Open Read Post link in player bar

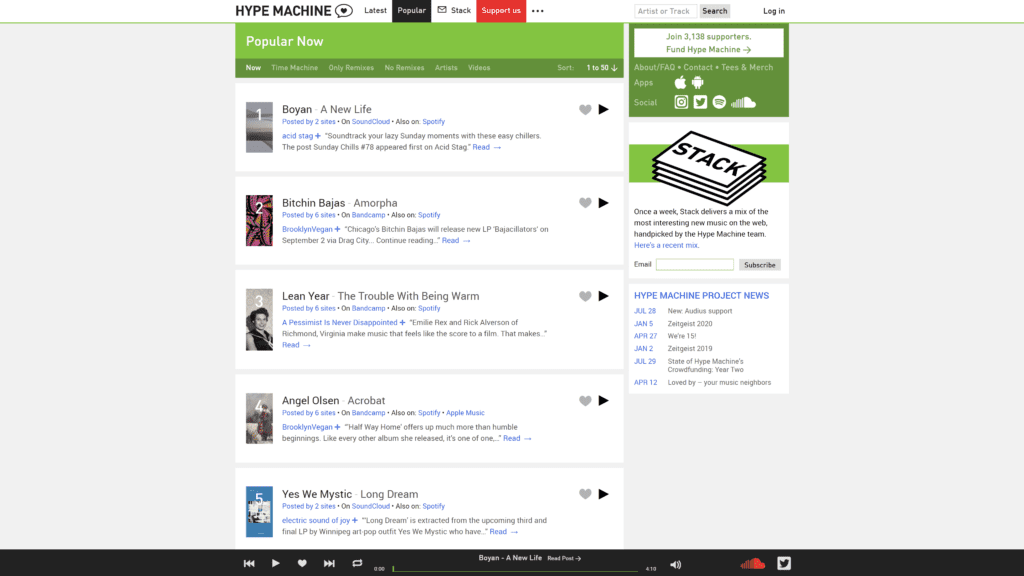point(564,558)
